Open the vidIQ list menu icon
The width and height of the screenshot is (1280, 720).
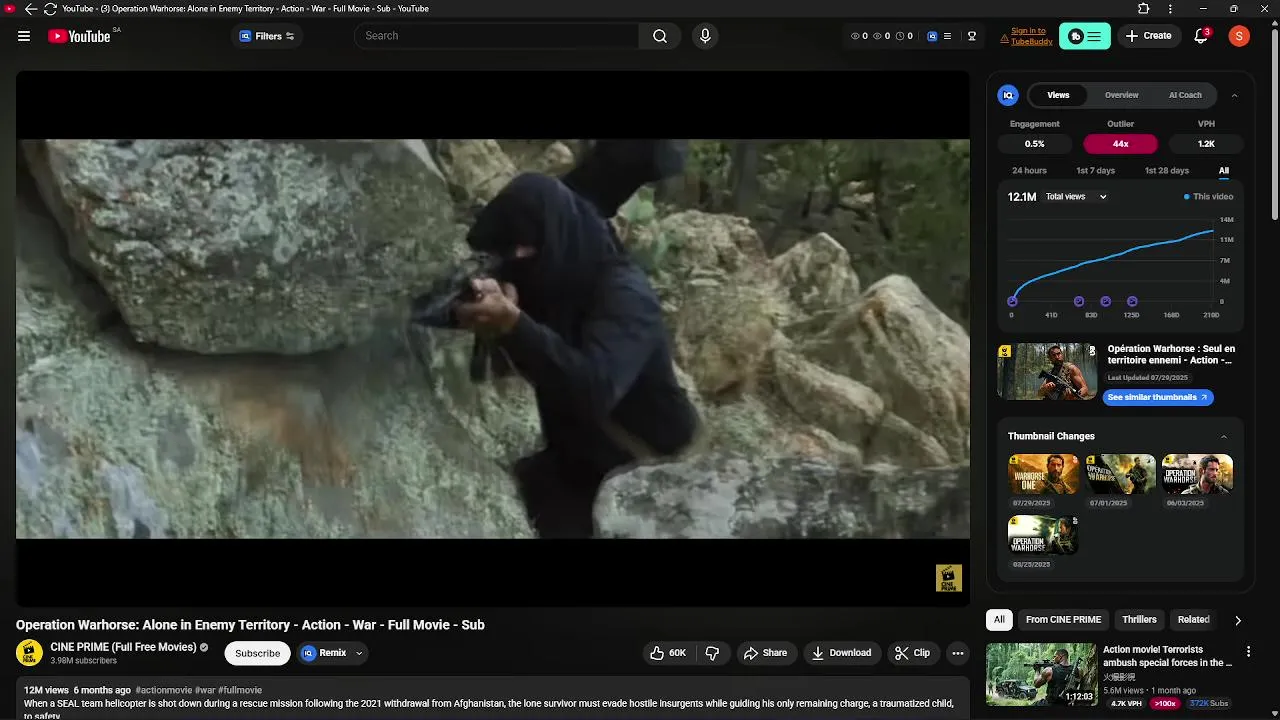(947, 36)
